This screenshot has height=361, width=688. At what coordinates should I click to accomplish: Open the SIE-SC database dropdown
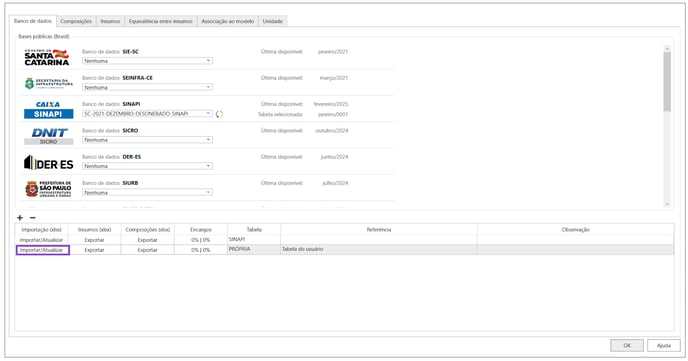point(147,61)
